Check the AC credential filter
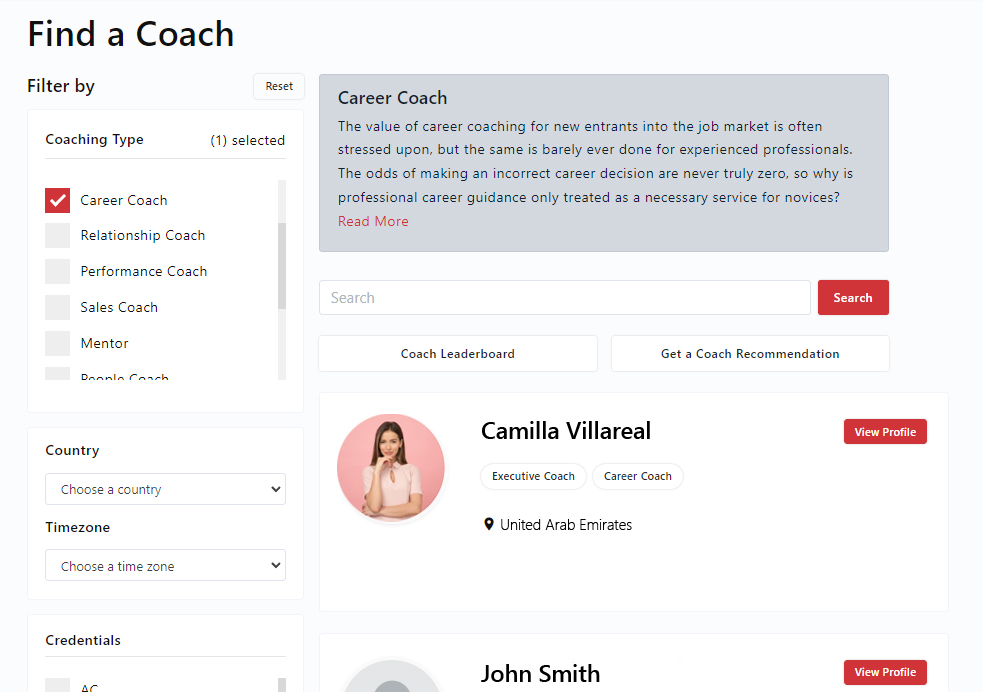This screenshot has height=692, width=983. [x=57, y=687]
